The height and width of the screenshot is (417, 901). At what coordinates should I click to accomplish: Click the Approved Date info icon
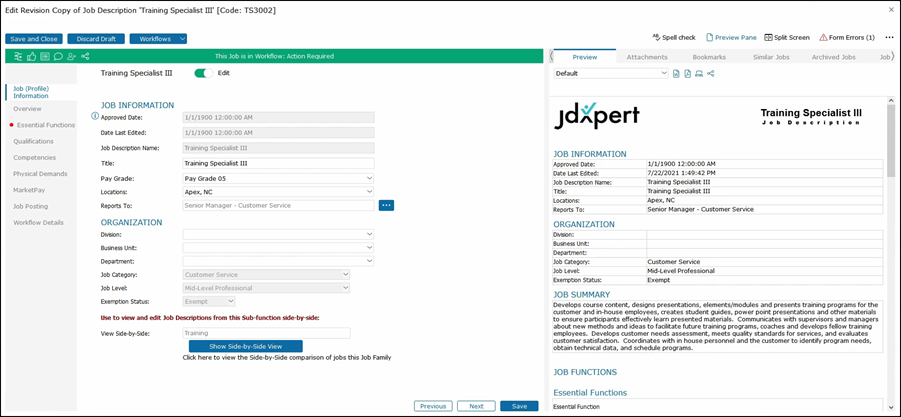(x=95, y=116)
